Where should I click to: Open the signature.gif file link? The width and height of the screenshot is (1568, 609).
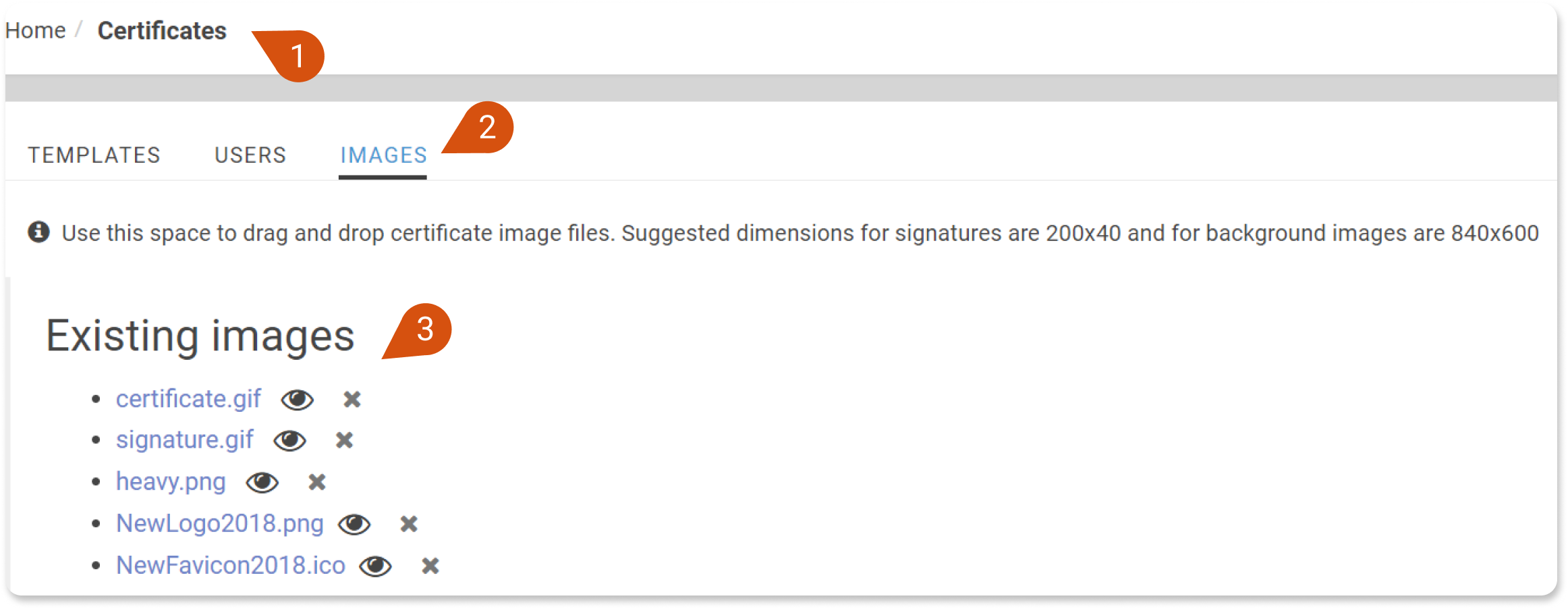click(185, 440)
